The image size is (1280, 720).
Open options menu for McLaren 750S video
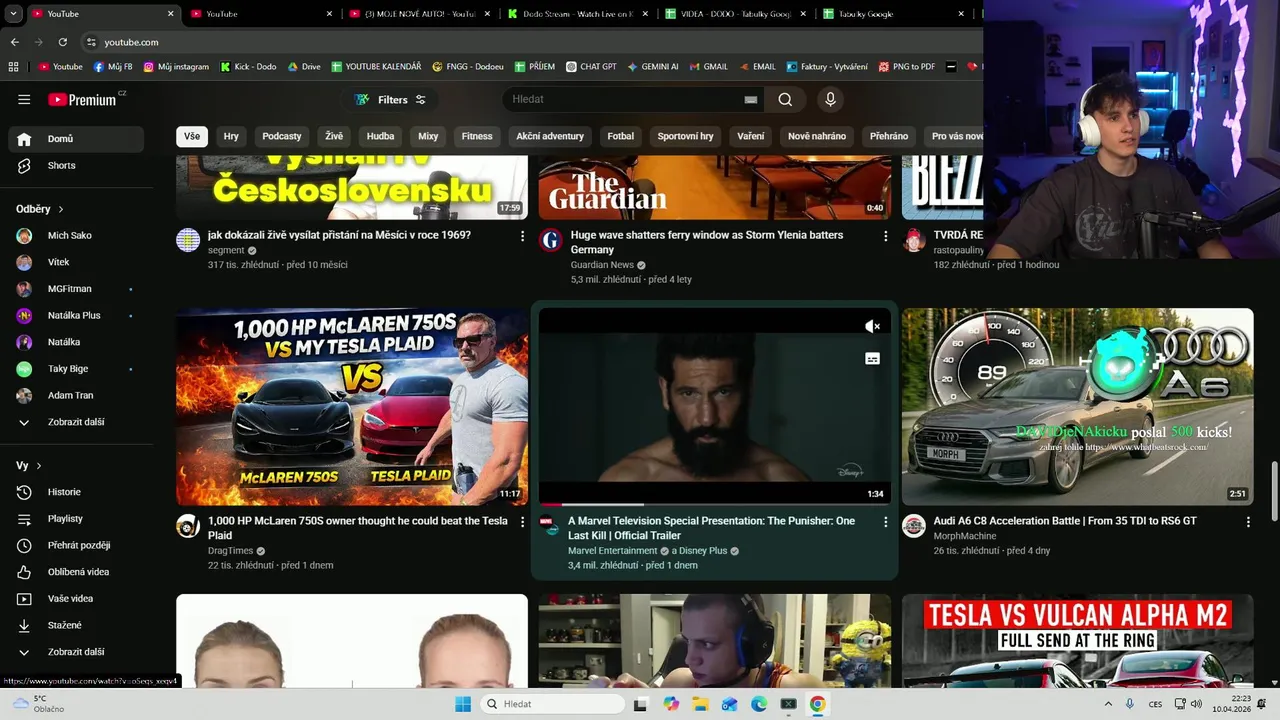[522, 522]
